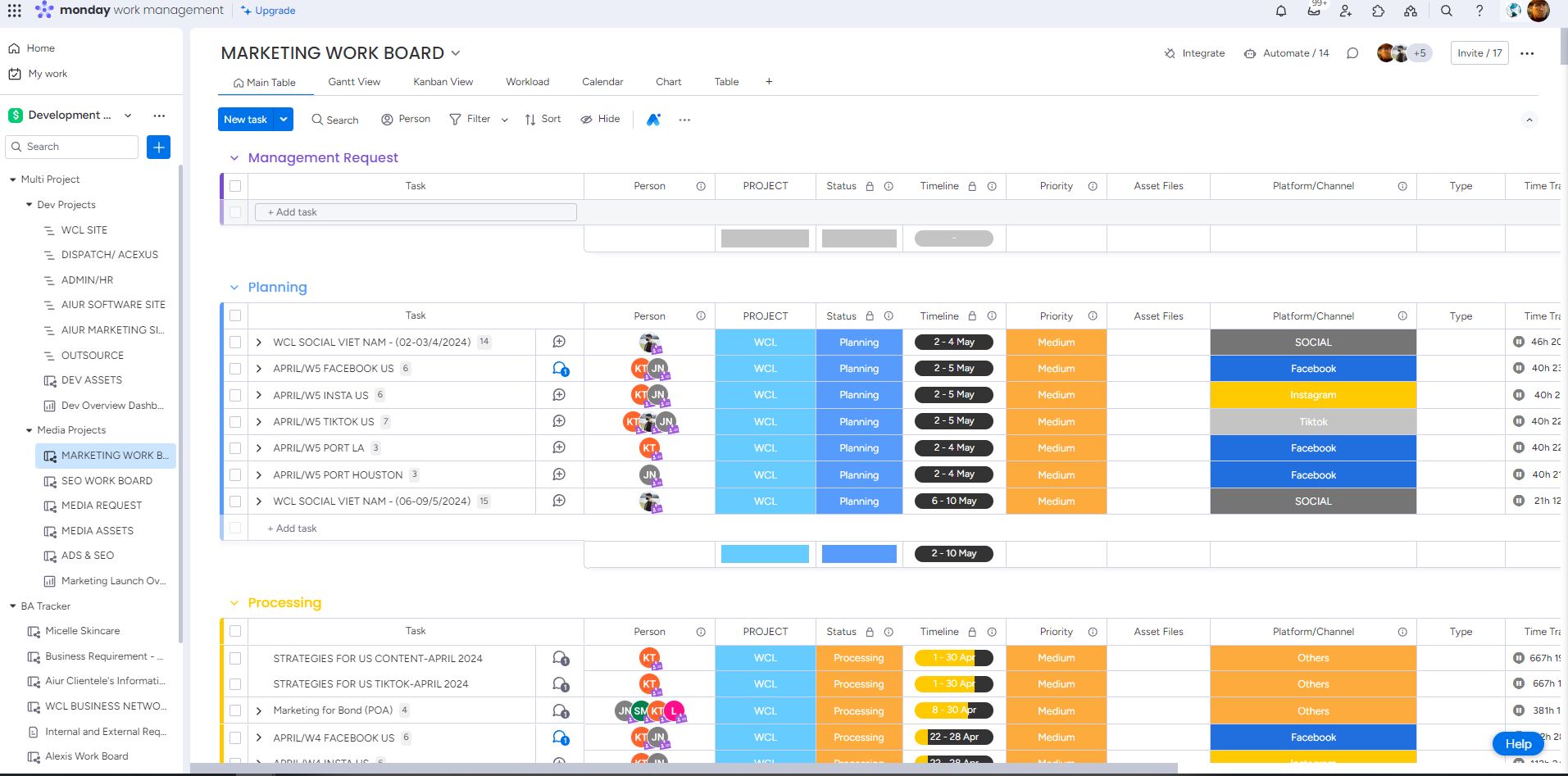Collapse Media Projects folder in sidebar
Image resolution: width=1568 pixels, height=776 pixels.
point(30,430)
